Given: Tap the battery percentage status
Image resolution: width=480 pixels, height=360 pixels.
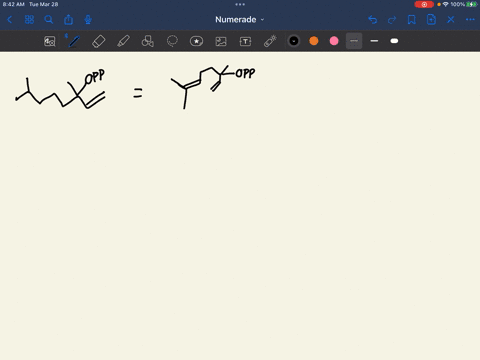Looking at the screenshot, I should 457,4.
